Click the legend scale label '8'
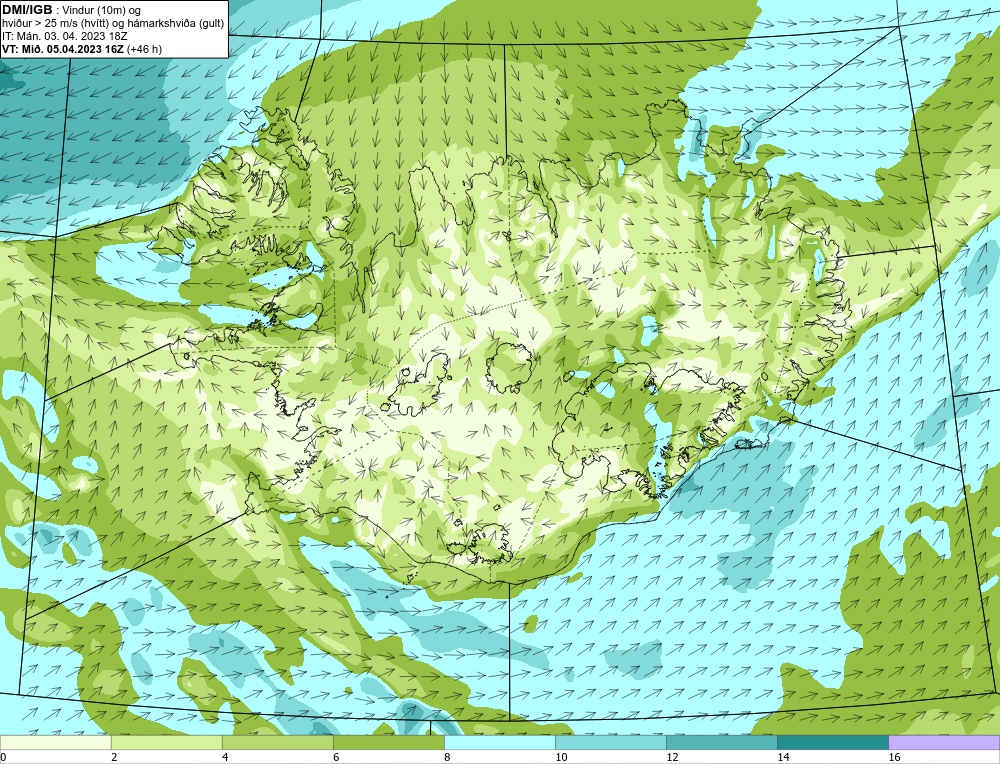This screenshot has height=764, width=1000. pos(447,757)
